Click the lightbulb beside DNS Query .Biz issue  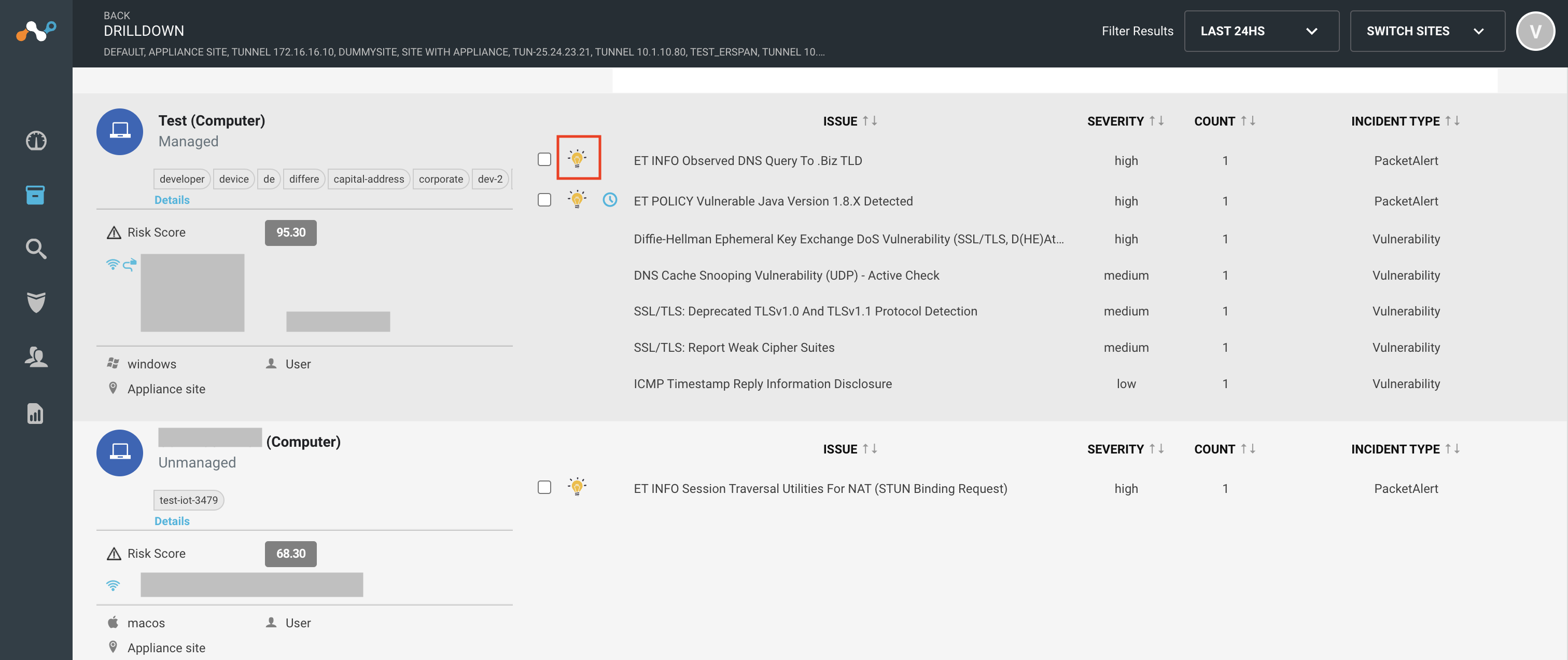coord(577,158)
